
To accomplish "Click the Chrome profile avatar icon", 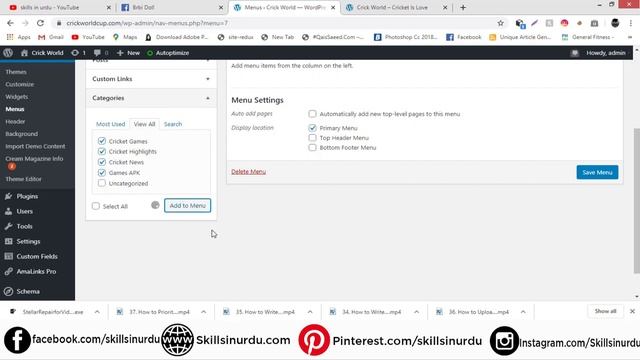I will 615,23.
